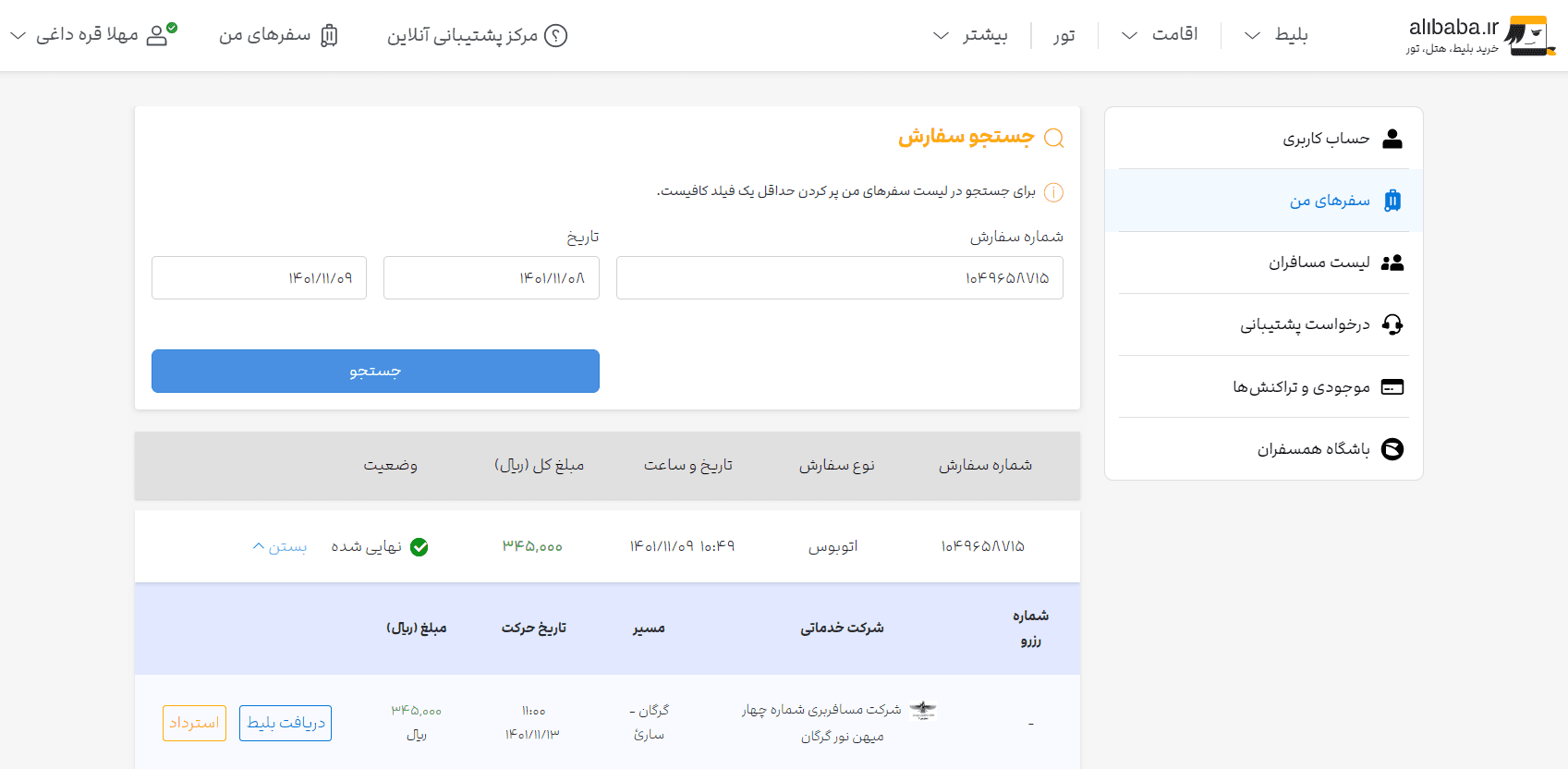Image resolution: width=1568 pixels, height=769 pixels.
Task: Click اتوبوس order type cell
Action: pos(833,546)
